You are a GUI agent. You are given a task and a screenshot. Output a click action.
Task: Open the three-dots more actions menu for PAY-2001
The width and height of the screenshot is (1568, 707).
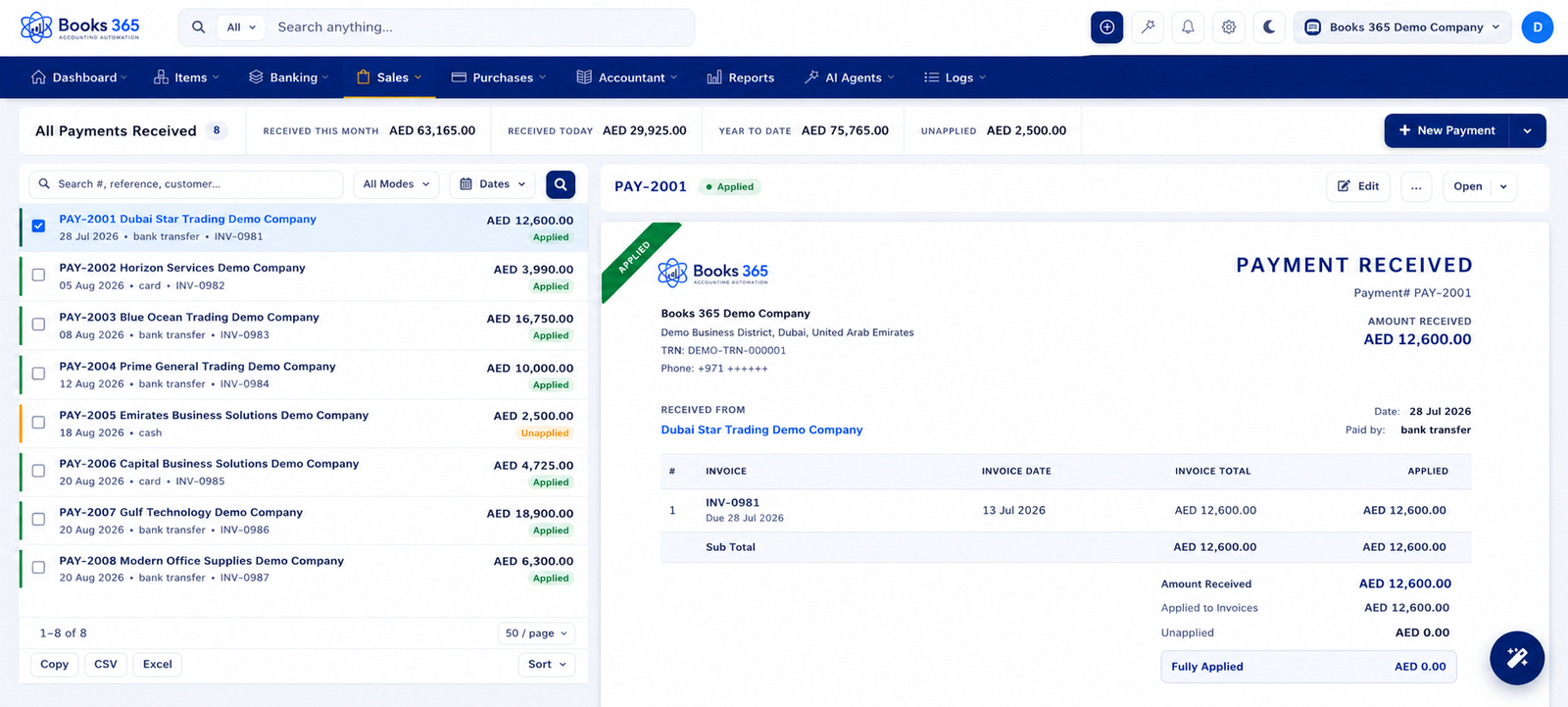pos(1416,186)
